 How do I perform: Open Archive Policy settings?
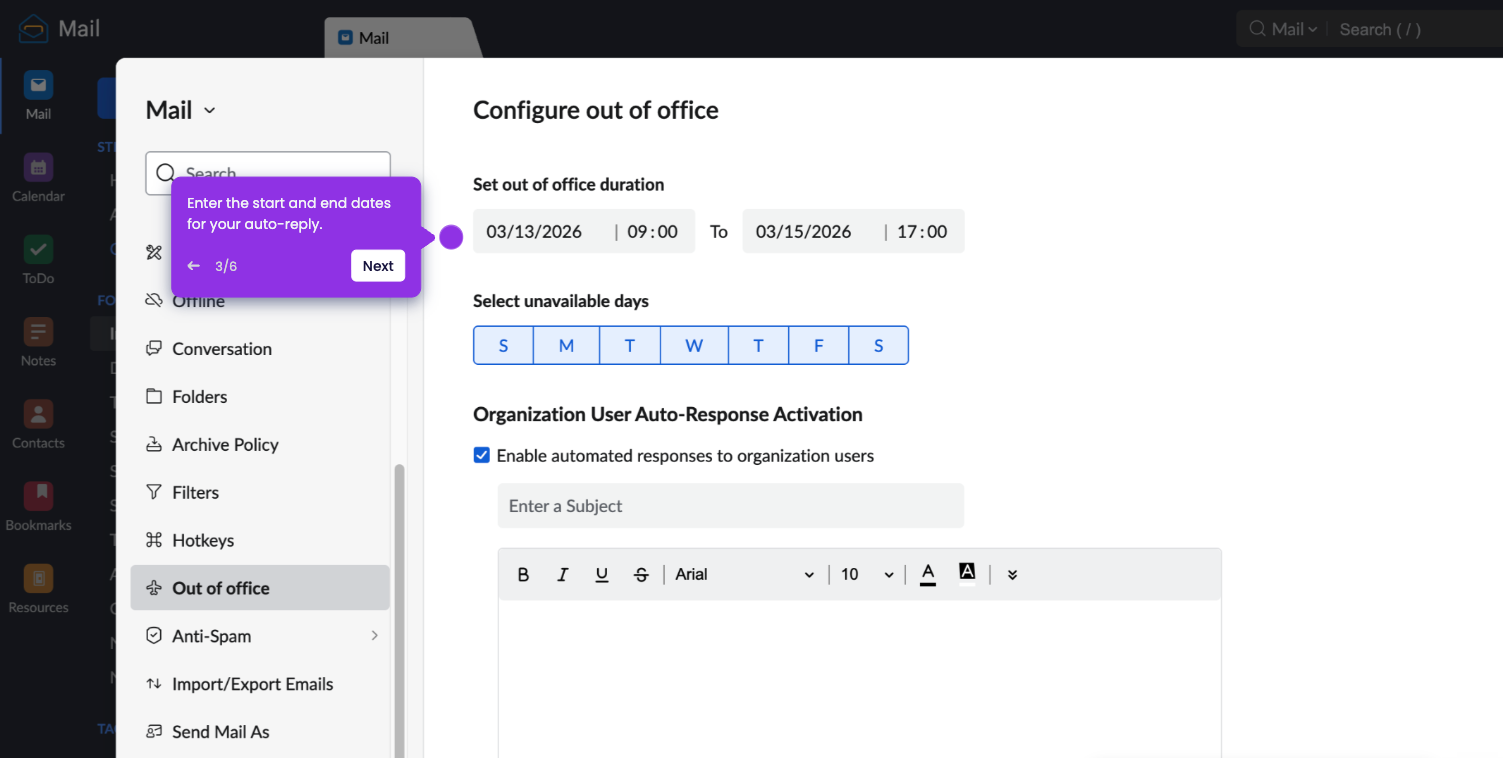(x=260, y=445)
